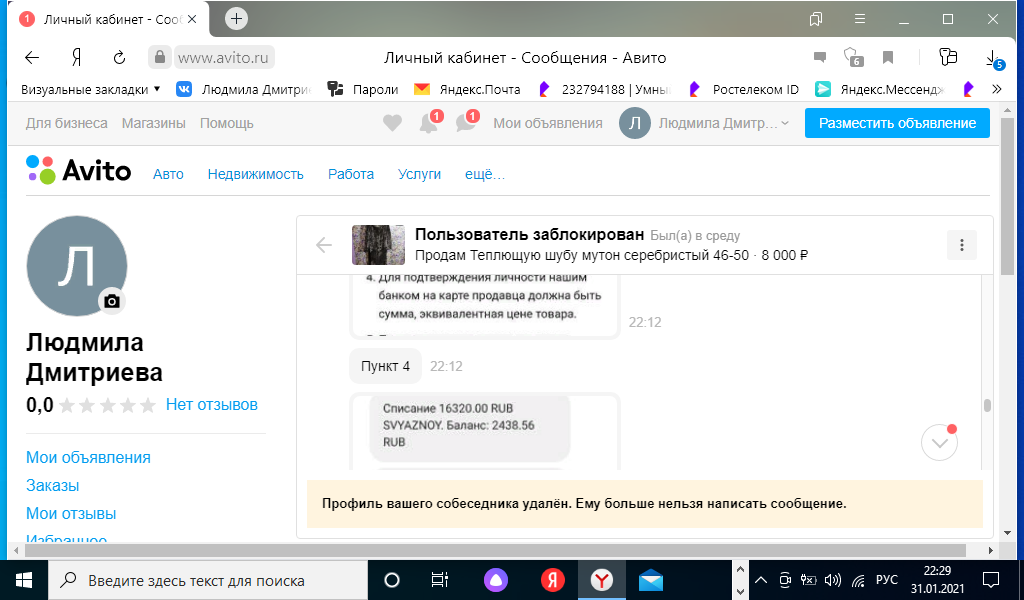The image size is (1024, 600).
Task: Click Нет отзывов link
Action: pyautogui.click(x=212, y=404)
